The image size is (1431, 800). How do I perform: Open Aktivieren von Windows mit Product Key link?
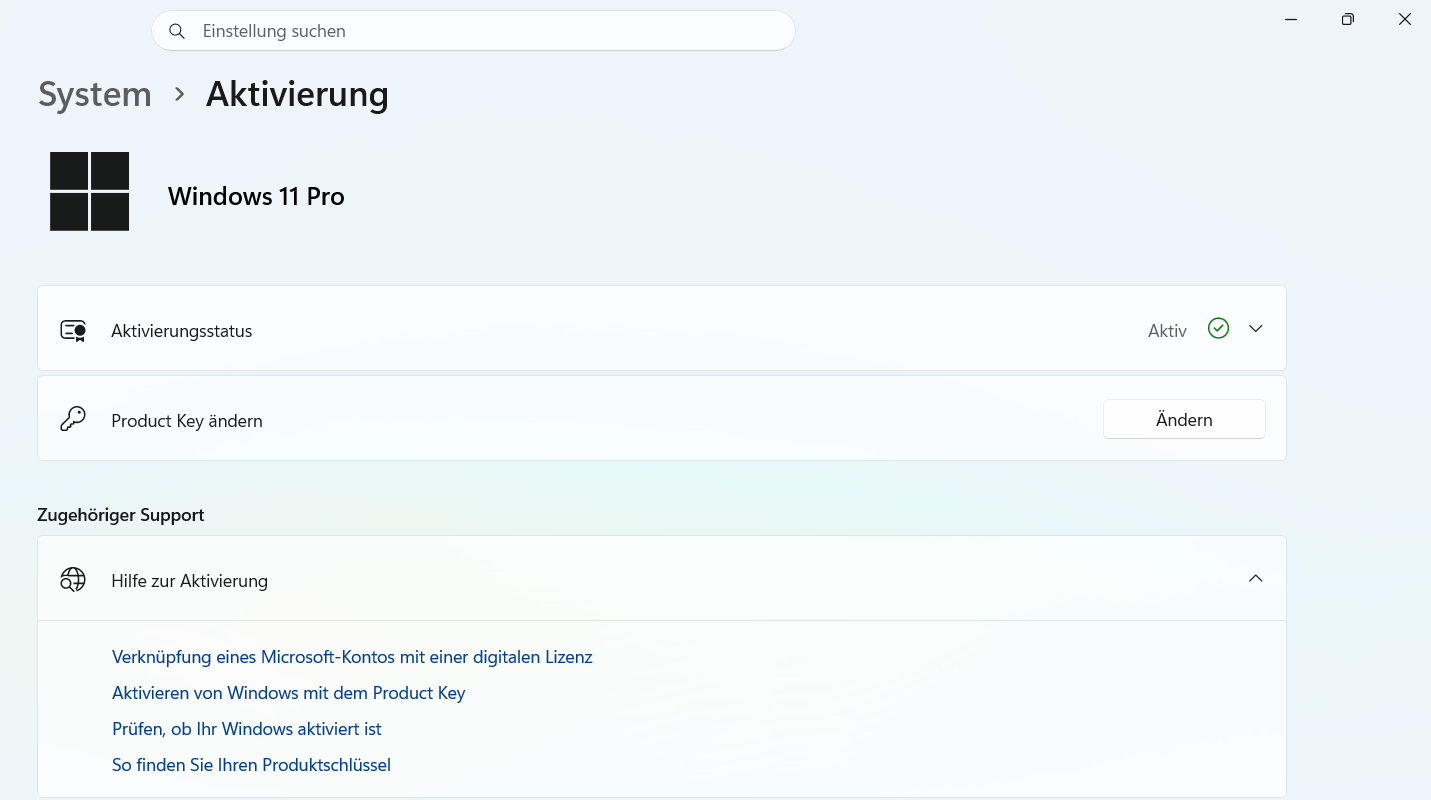pyautogui.click(x=289, y=693)
